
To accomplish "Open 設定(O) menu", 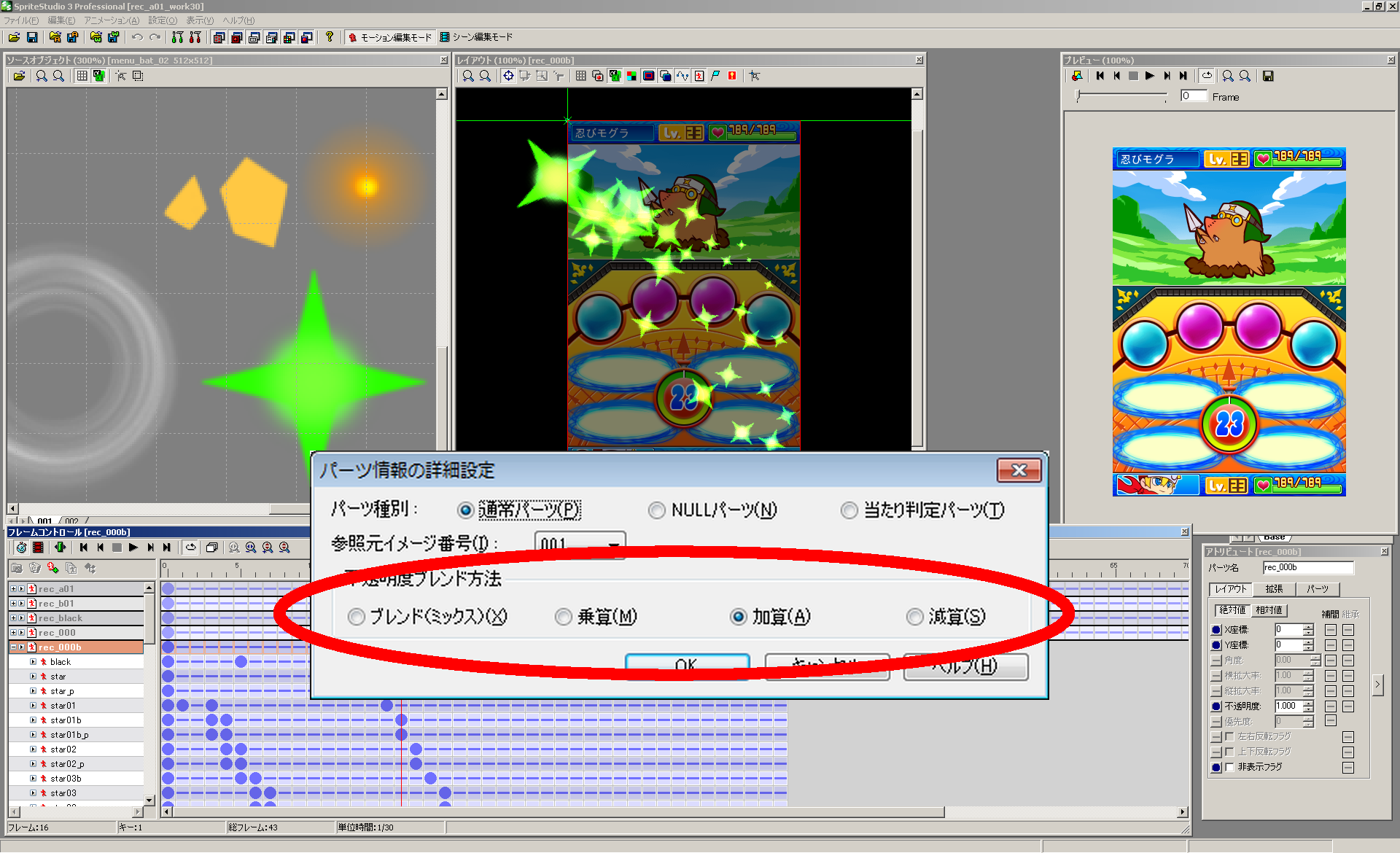I will (163, 20).
